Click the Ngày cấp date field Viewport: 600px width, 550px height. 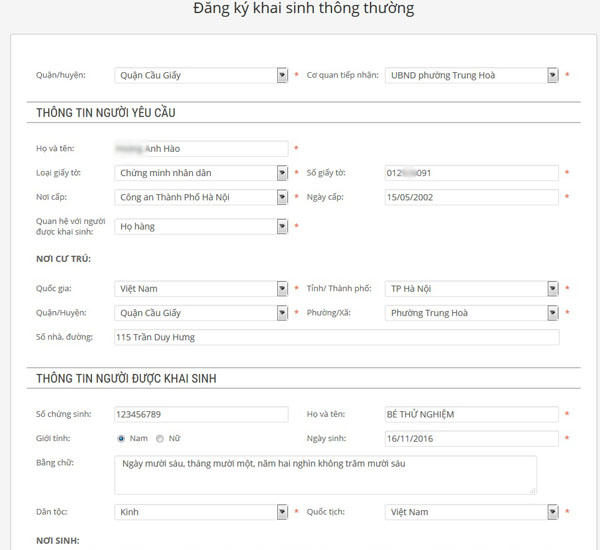tap(470, 197)
